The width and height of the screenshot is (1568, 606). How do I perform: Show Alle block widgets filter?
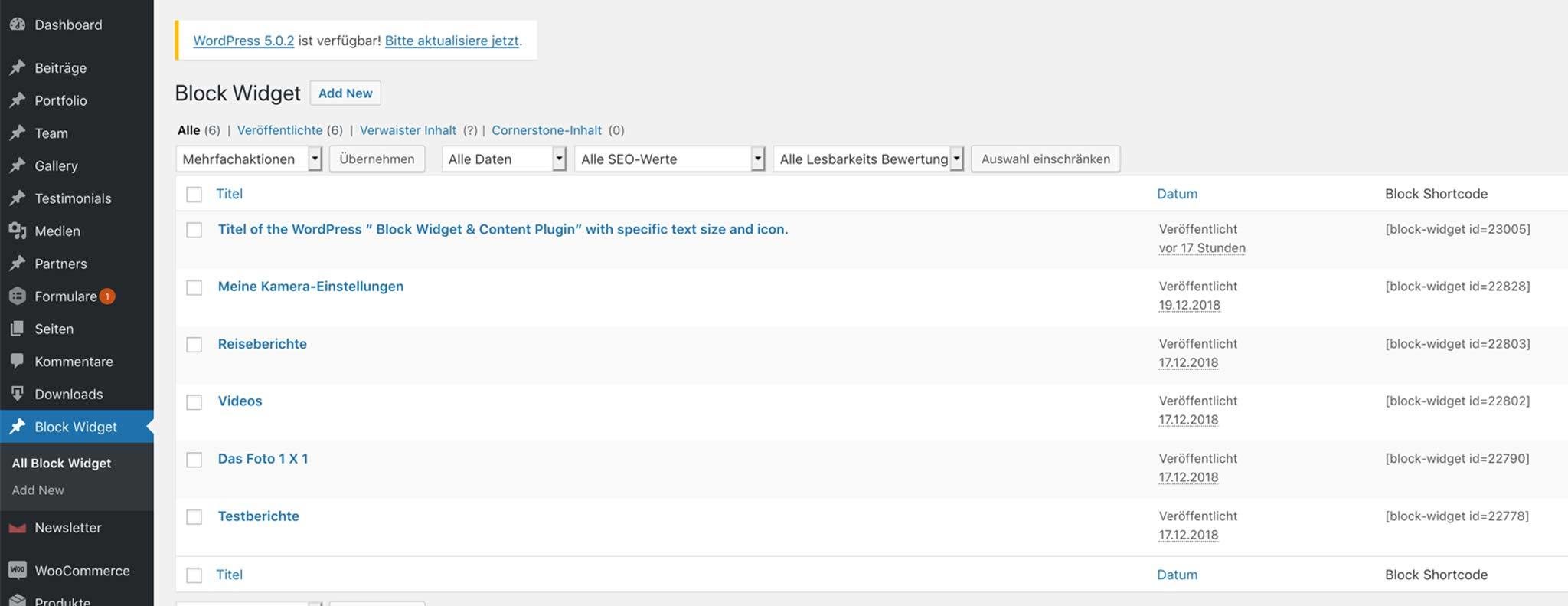(188, 130)
